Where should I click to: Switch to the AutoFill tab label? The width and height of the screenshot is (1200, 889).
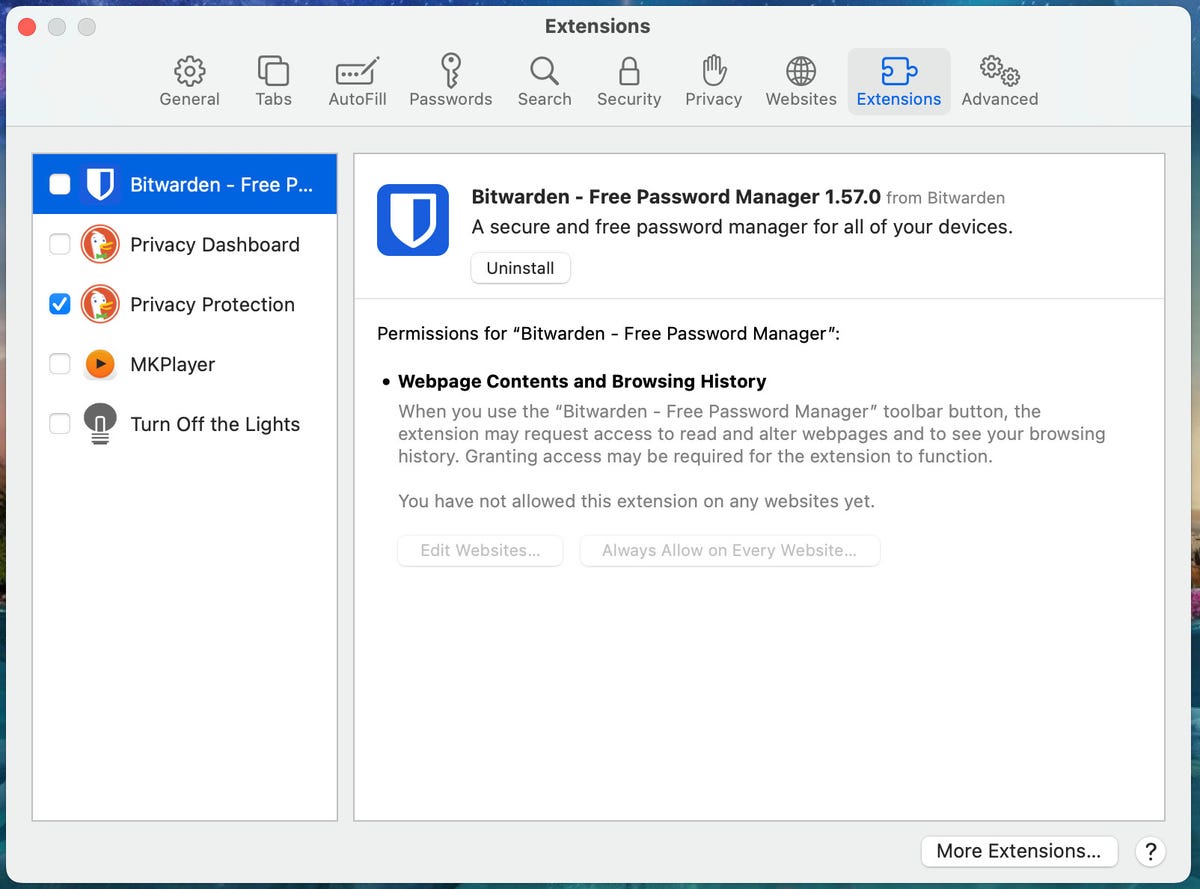point(357,99)
